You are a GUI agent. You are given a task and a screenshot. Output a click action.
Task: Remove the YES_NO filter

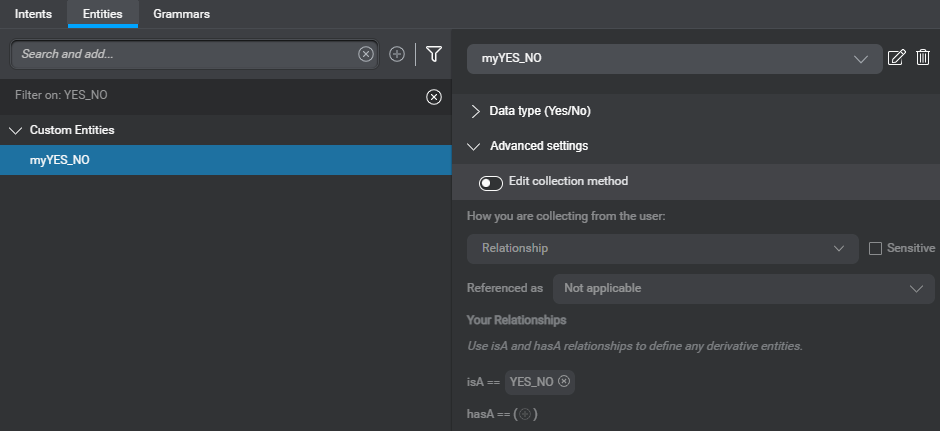tap(434, 97)
